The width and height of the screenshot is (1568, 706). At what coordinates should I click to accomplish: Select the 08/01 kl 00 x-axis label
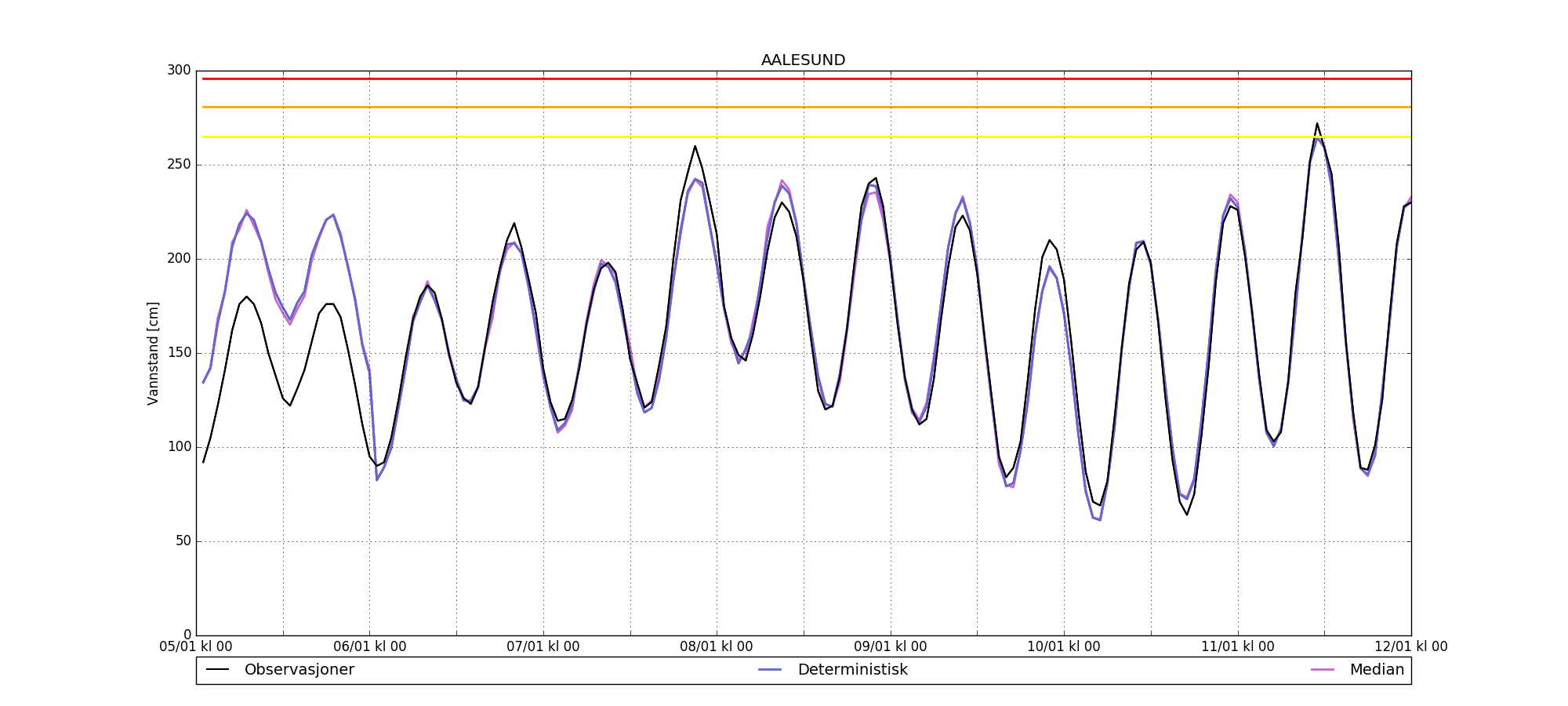pos(717,647)
